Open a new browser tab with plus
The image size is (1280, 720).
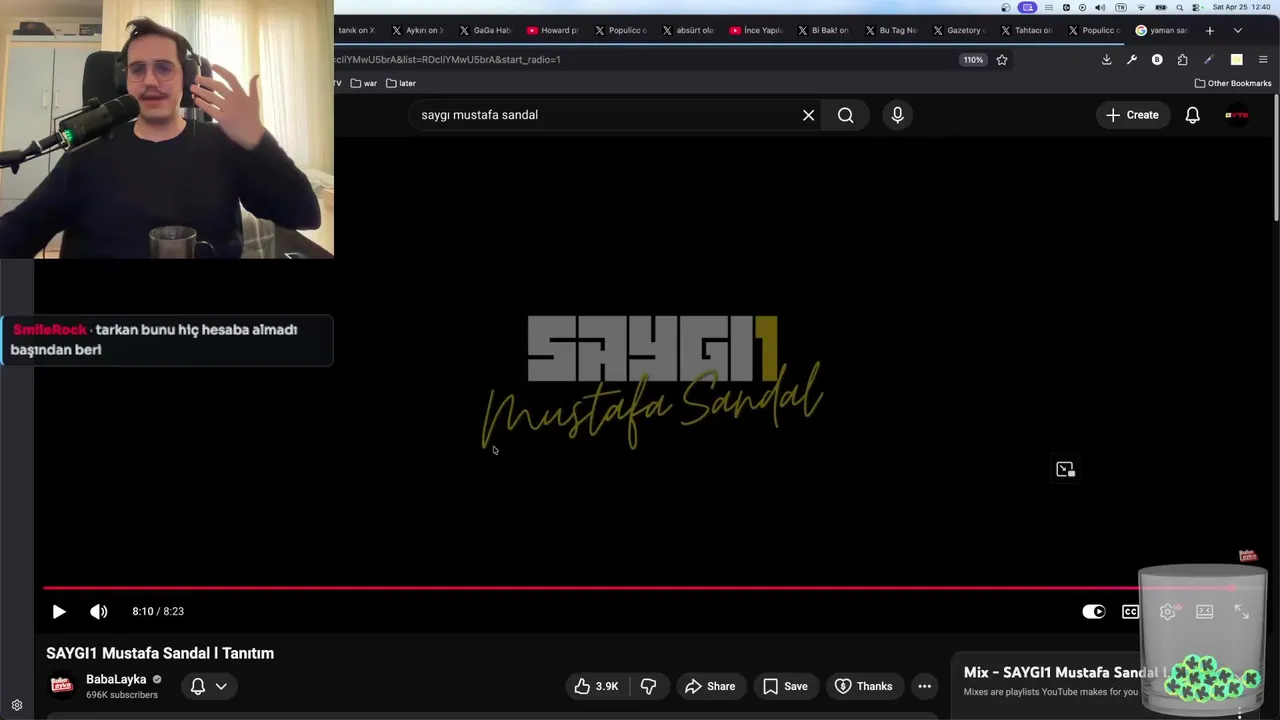click(1209, 30)
